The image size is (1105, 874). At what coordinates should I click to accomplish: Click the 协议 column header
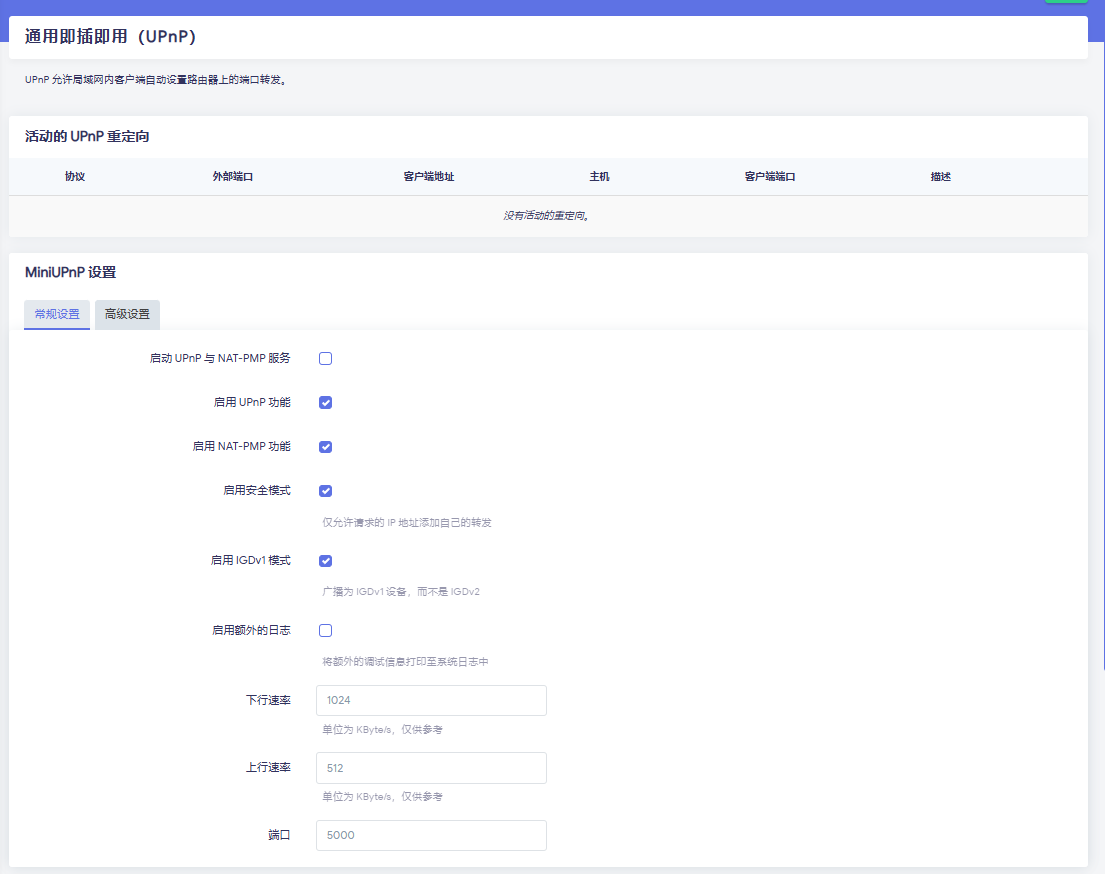(x=74, y=177)
